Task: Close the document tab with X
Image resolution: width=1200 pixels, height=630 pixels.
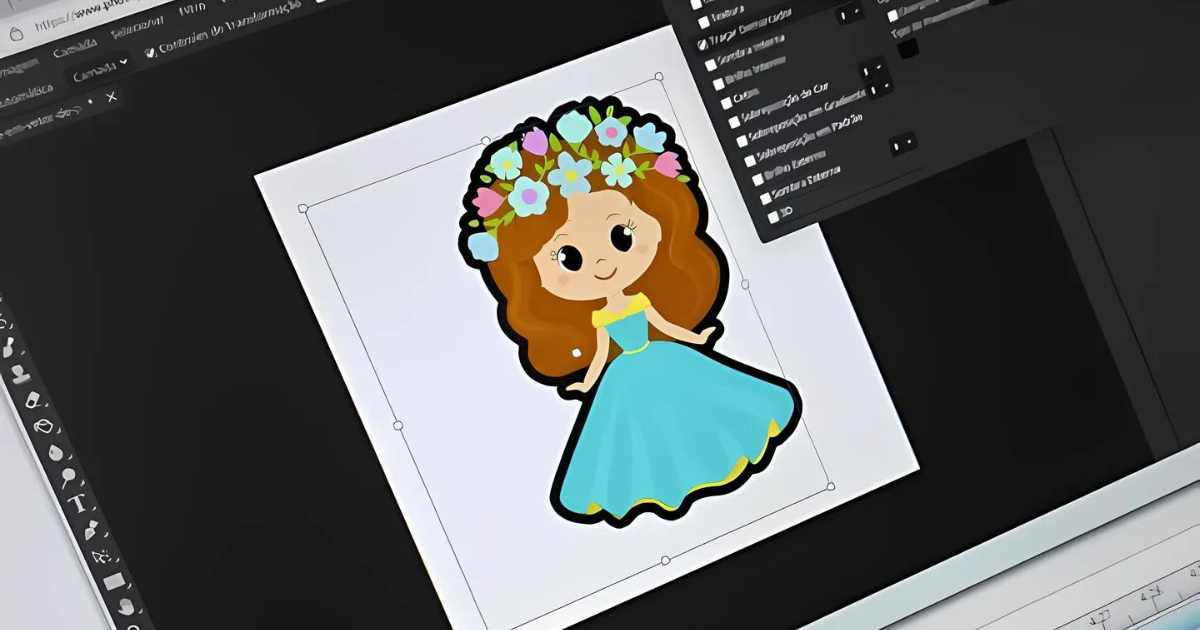Action: click(x=111, y=97)
